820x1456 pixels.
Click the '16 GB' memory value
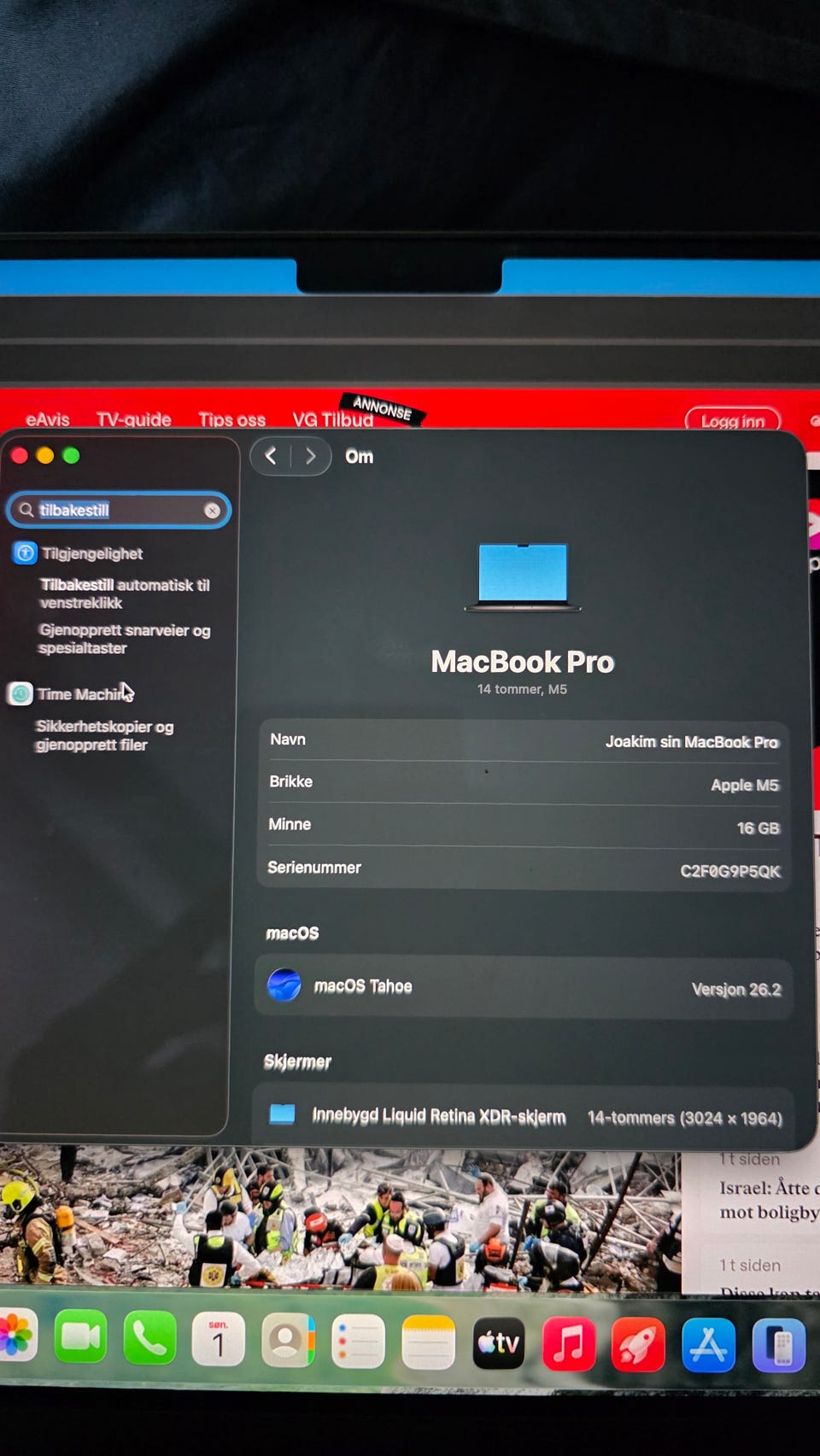click(x=758, y=828)
